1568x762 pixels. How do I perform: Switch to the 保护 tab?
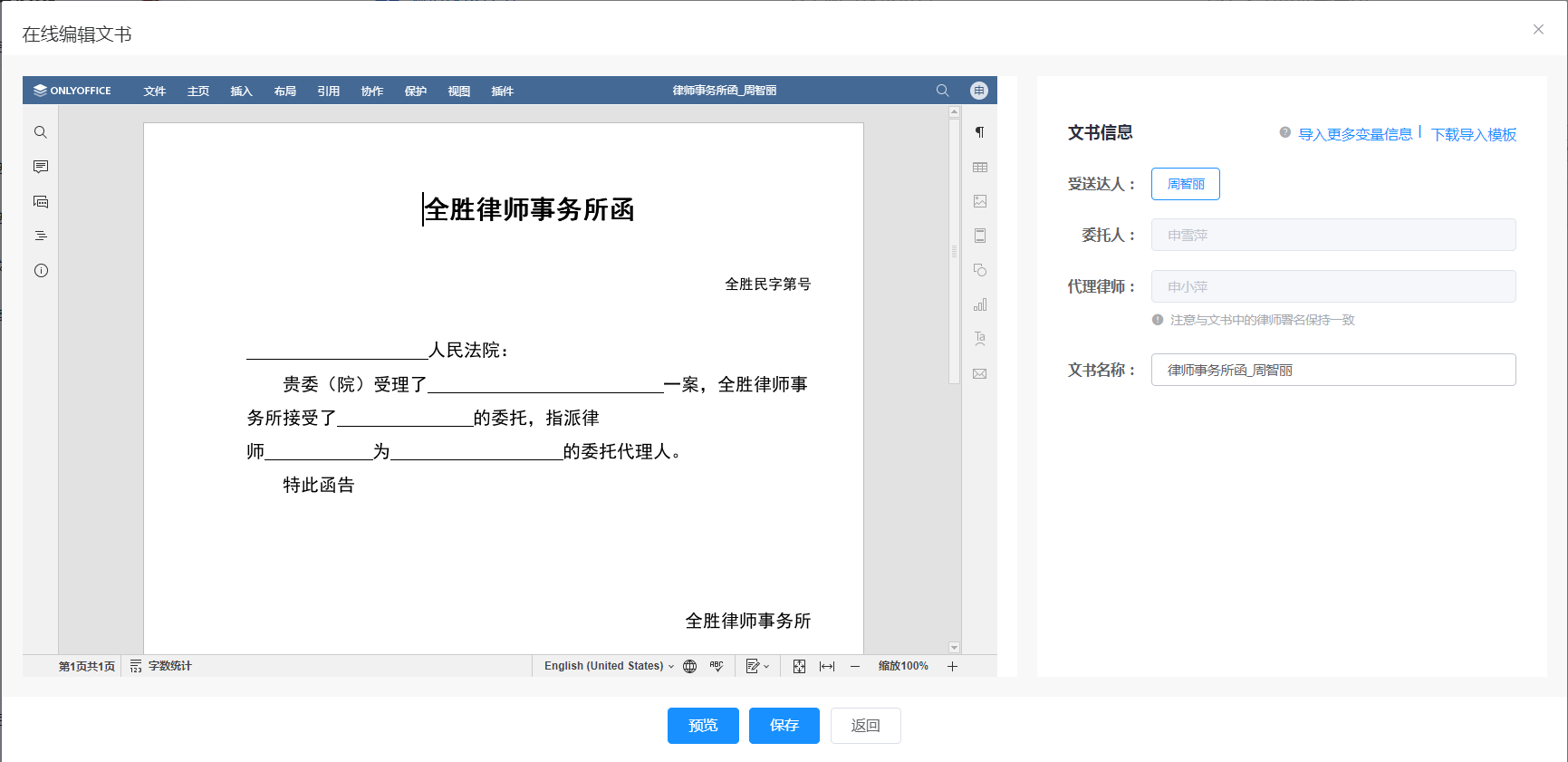coord(416,91)
